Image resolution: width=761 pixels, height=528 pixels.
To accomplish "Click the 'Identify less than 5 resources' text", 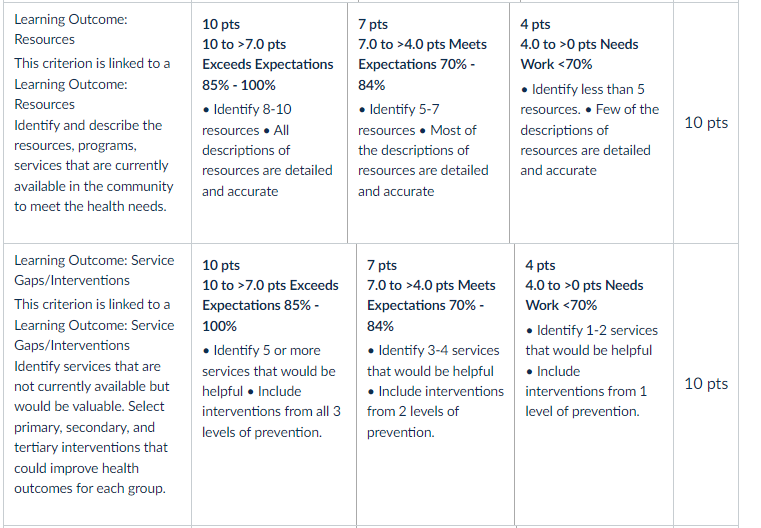I will pyautogui.click(x=583, y=99).
